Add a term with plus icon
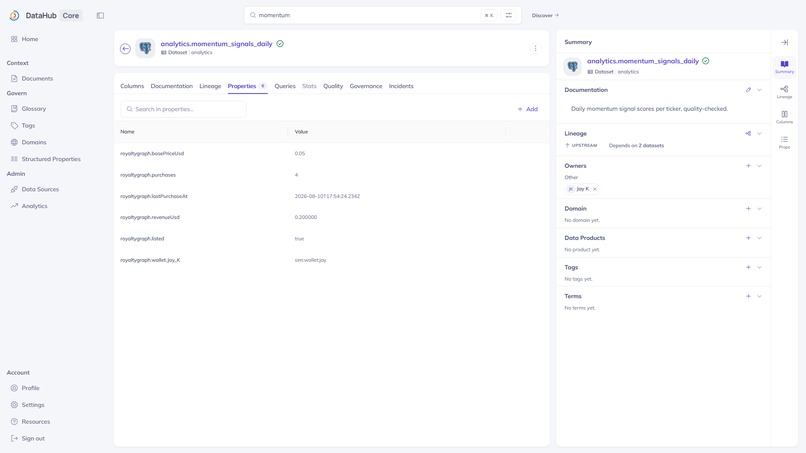The height and width of the screenshot is (453, 806). point(748,296)
